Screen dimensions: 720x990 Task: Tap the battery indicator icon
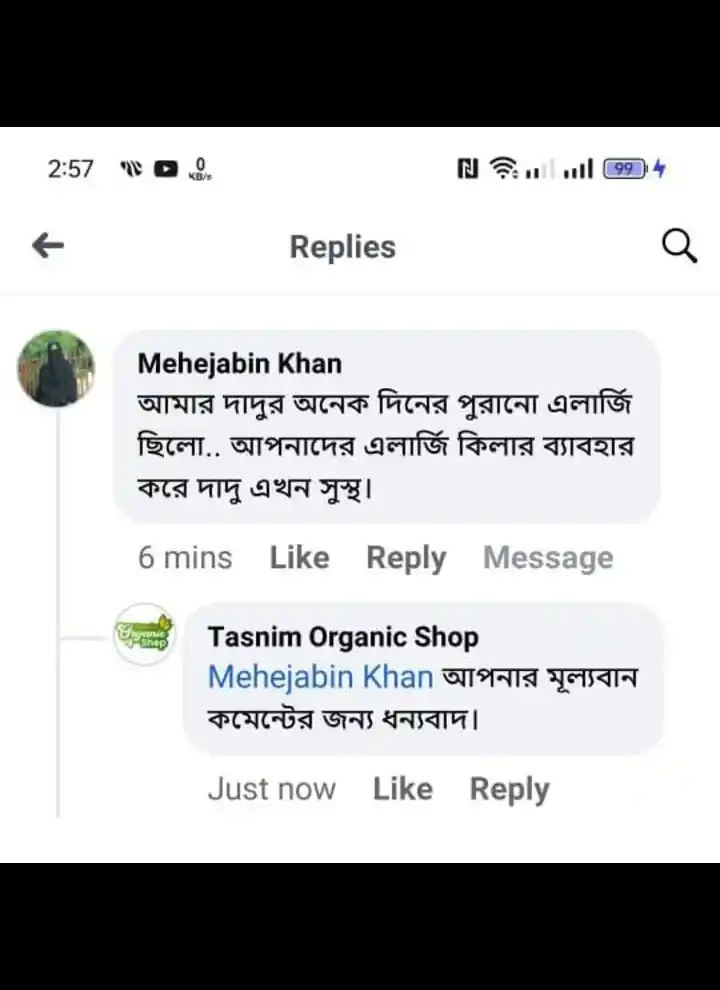(x=625, y=169)
